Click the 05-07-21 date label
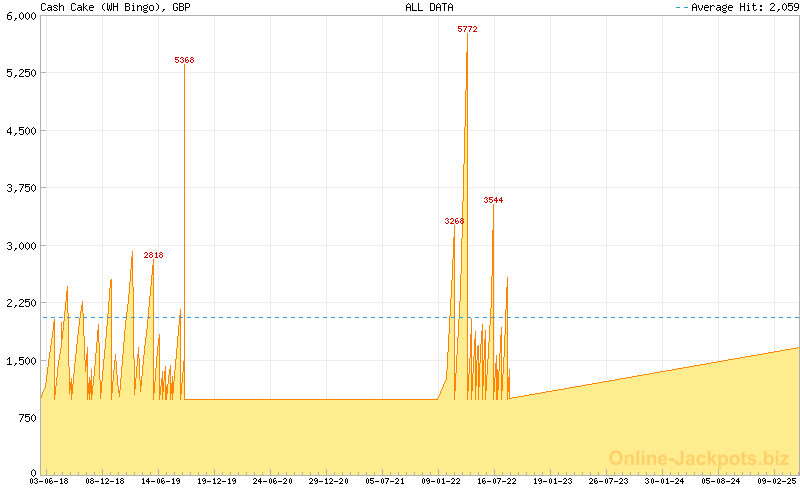This screenshot has height=490, width=800. coord(385,481)
